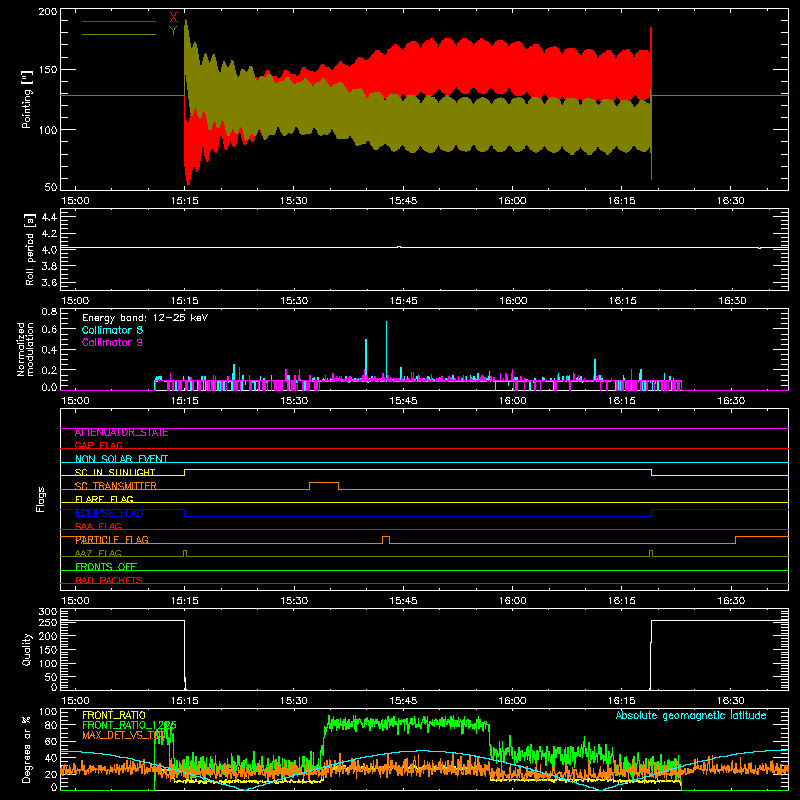The width and height of the screenshot is (800, 800).
Task: Click the PARTICLE_FLAG pulse near 15:42
Action: (386, 540)
